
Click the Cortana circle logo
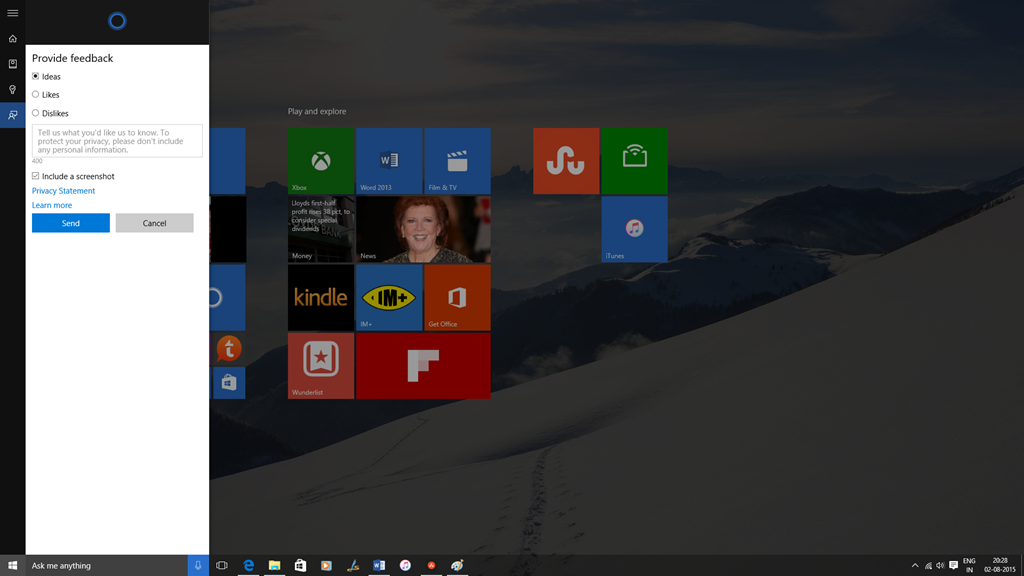[x=117, y=22]
